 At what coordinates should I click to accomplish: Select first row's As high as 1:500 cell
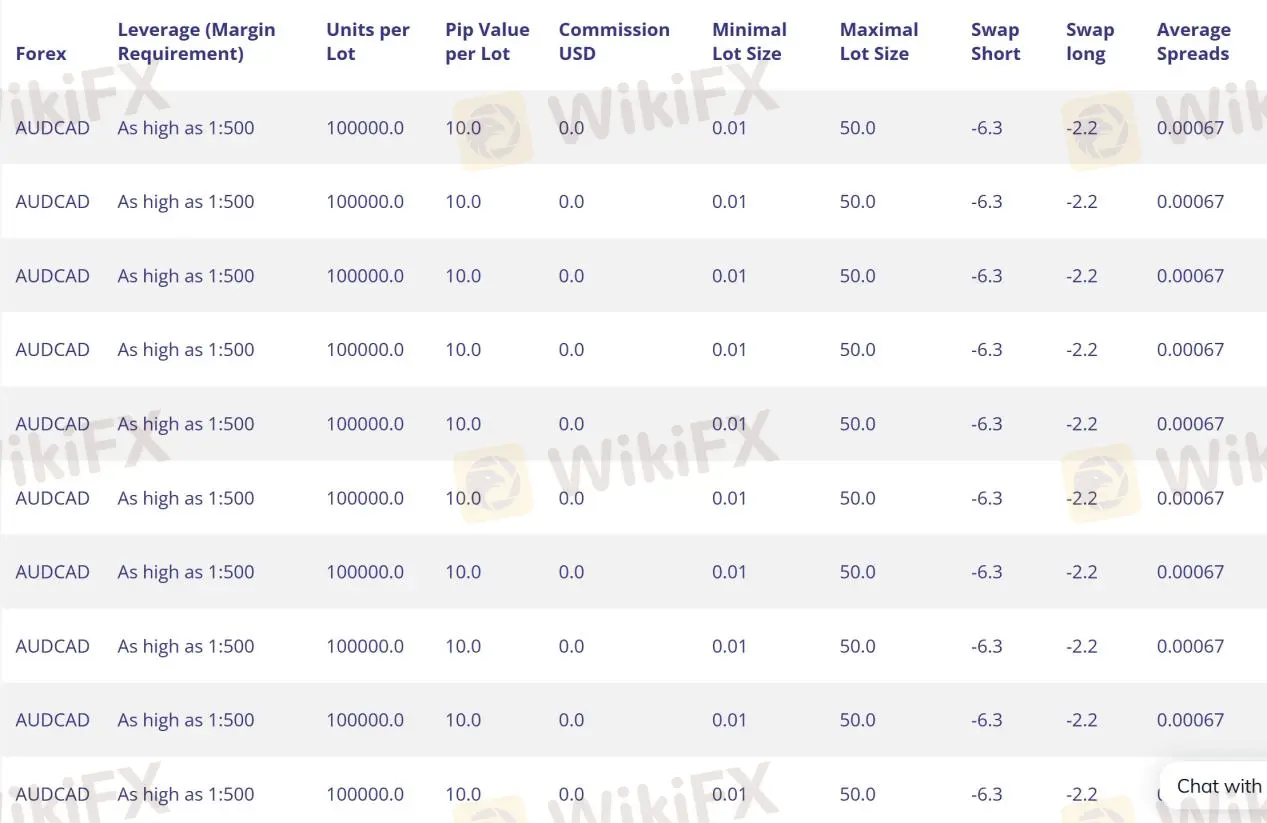point(186,128)
